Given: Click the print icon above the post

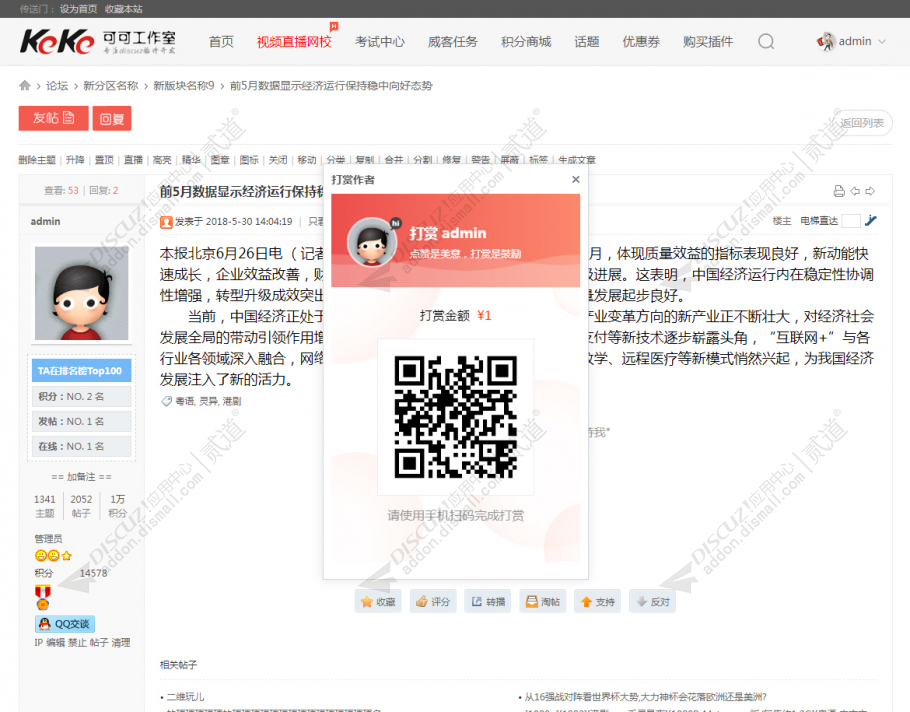Looking at the screenshot, I should click(839, 191).
